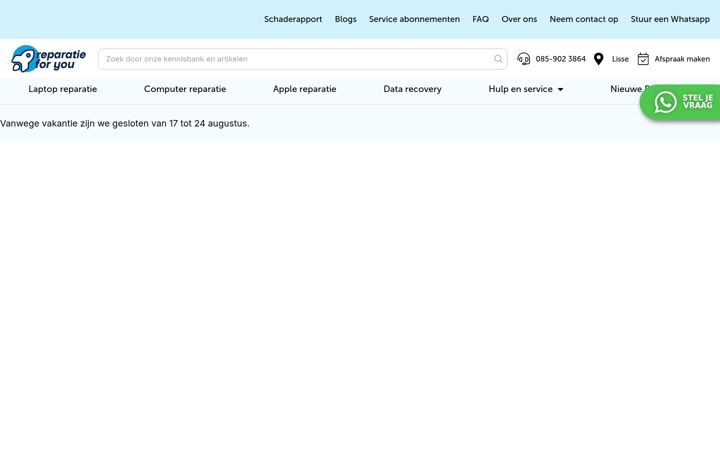This screenshot has width=720, height=450.
Task: Expand the Hulp en service dropdown
Action: click(x=525, y=89)
